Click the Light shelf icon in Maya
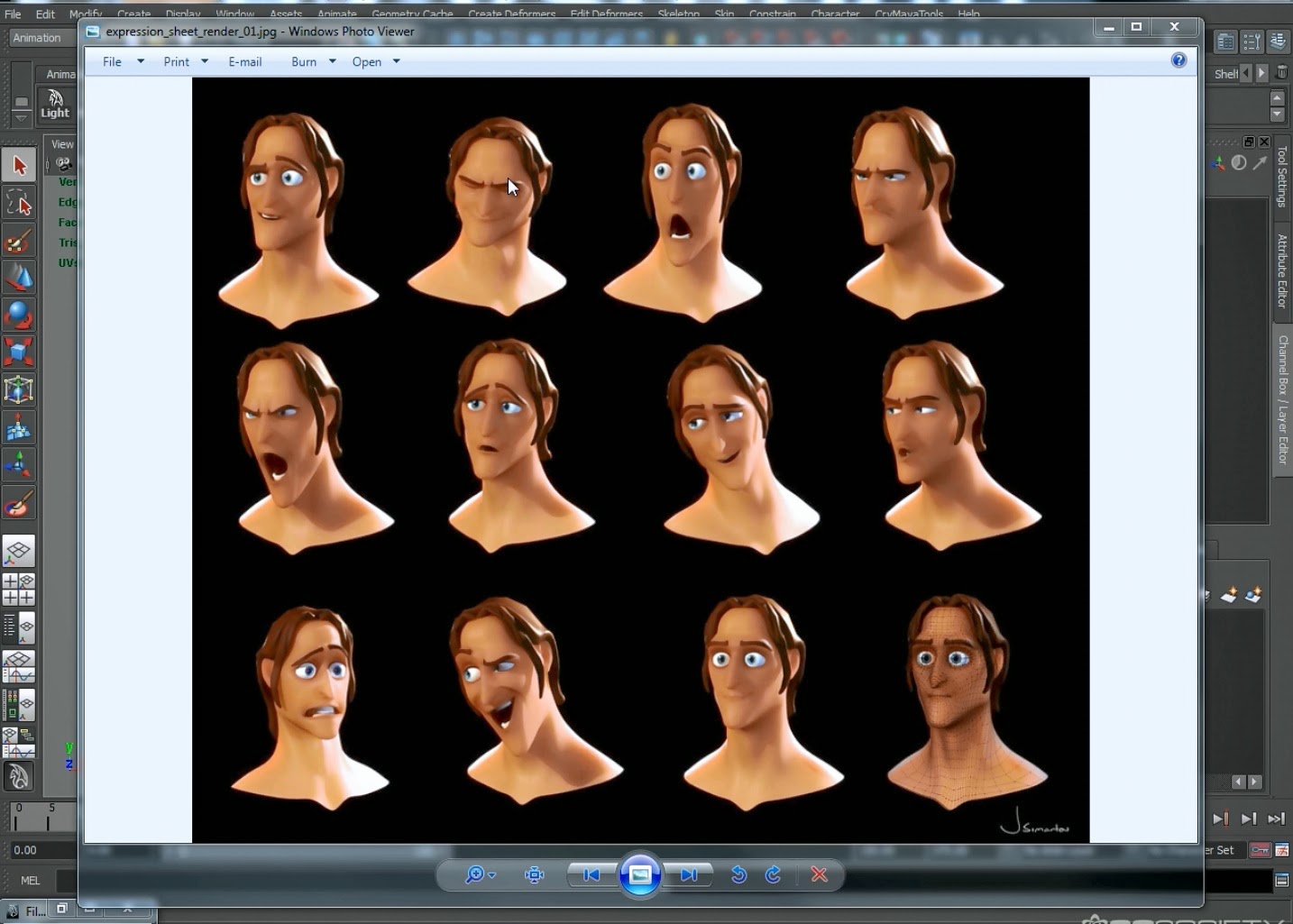The width and height of the screenshot is (1293, 924). [55, 104]
